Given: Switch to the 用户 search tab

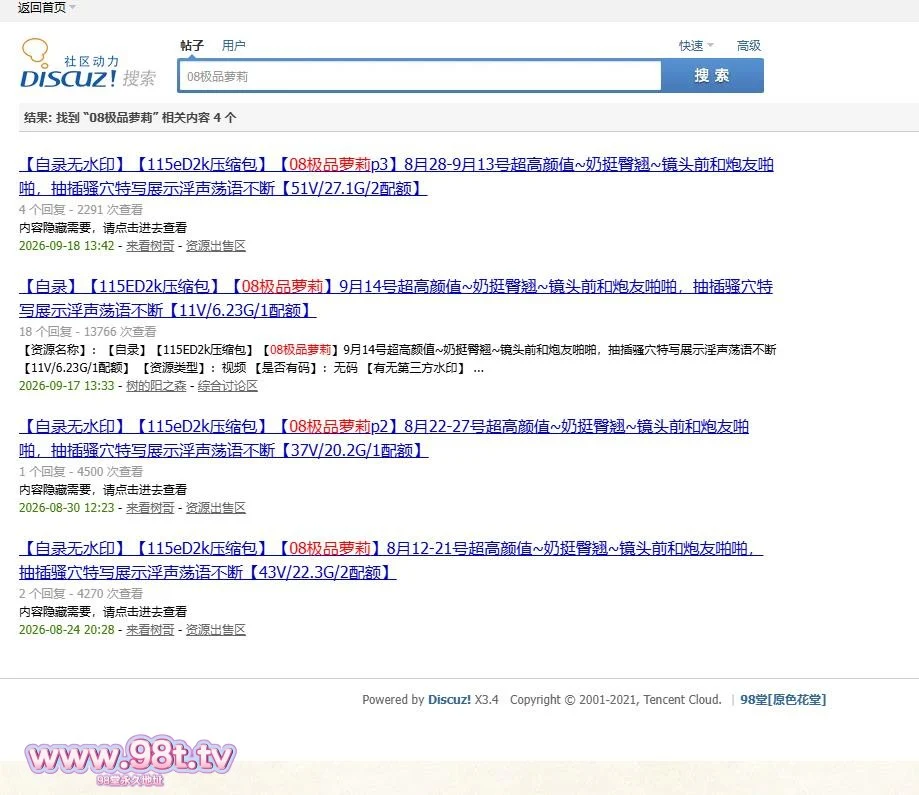Looking at the screenshot, I should [x=233, y=45].
